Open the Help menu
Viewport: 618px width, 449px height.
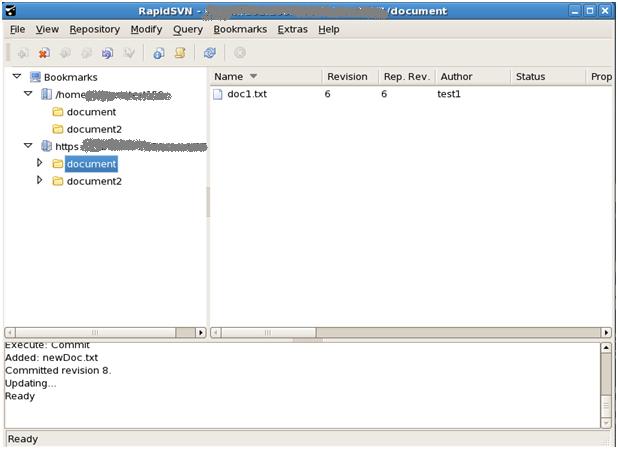point(329,30)
